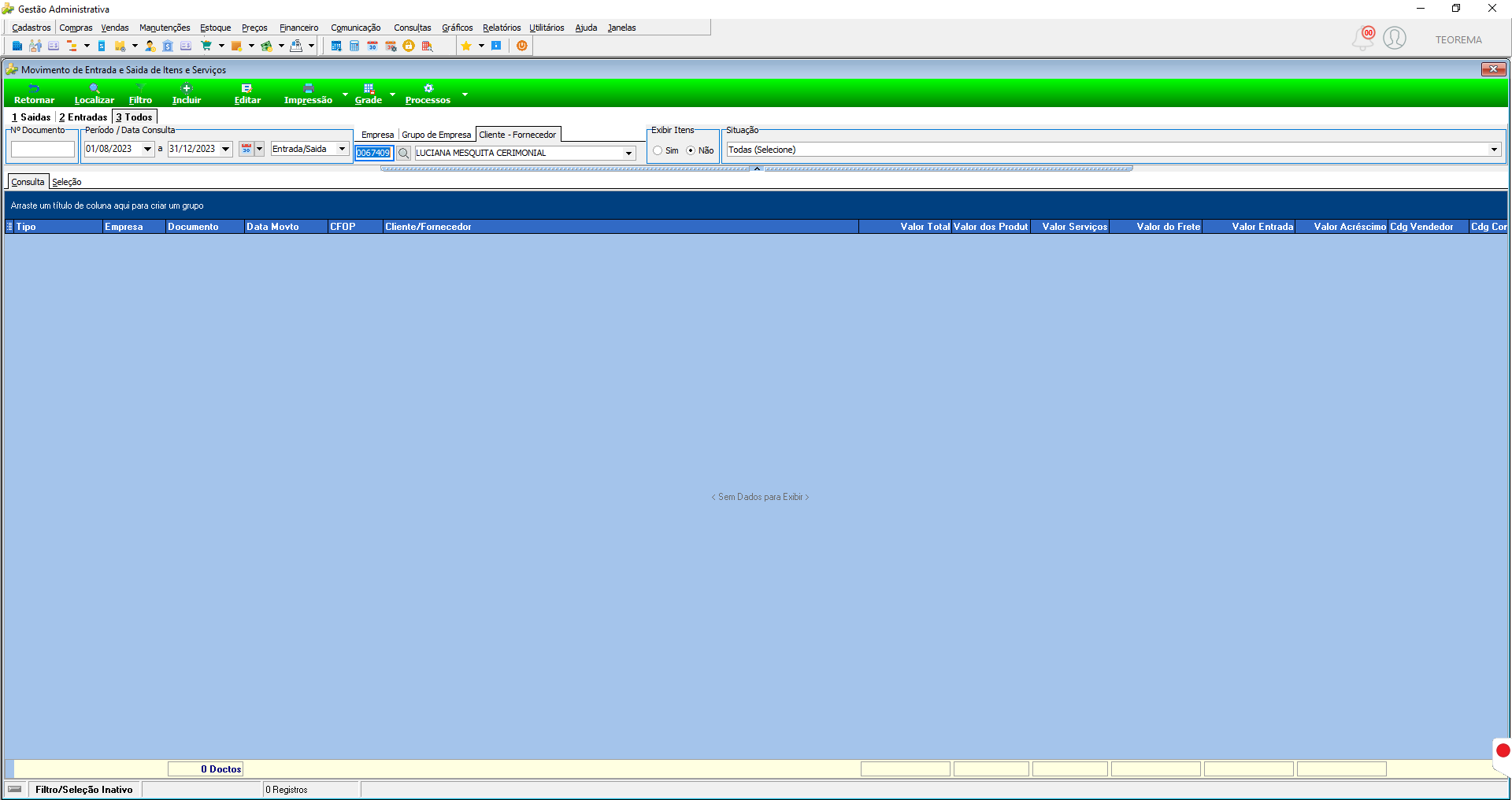Expand the Grade dropdown arrow
1512x800 pixels.
click(x=392, y=94)
